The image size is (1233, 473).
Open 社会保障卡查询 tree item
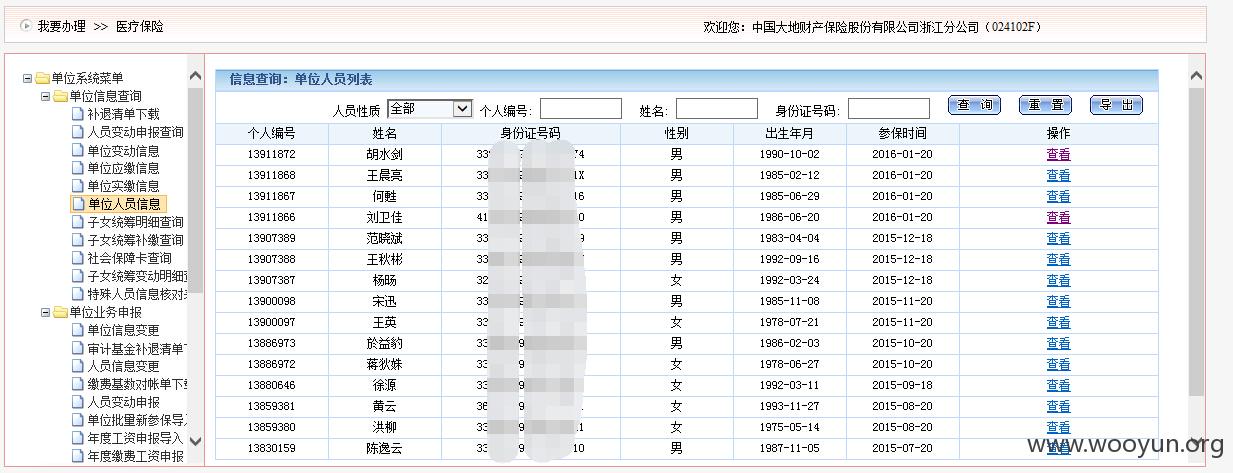[129, 258]
